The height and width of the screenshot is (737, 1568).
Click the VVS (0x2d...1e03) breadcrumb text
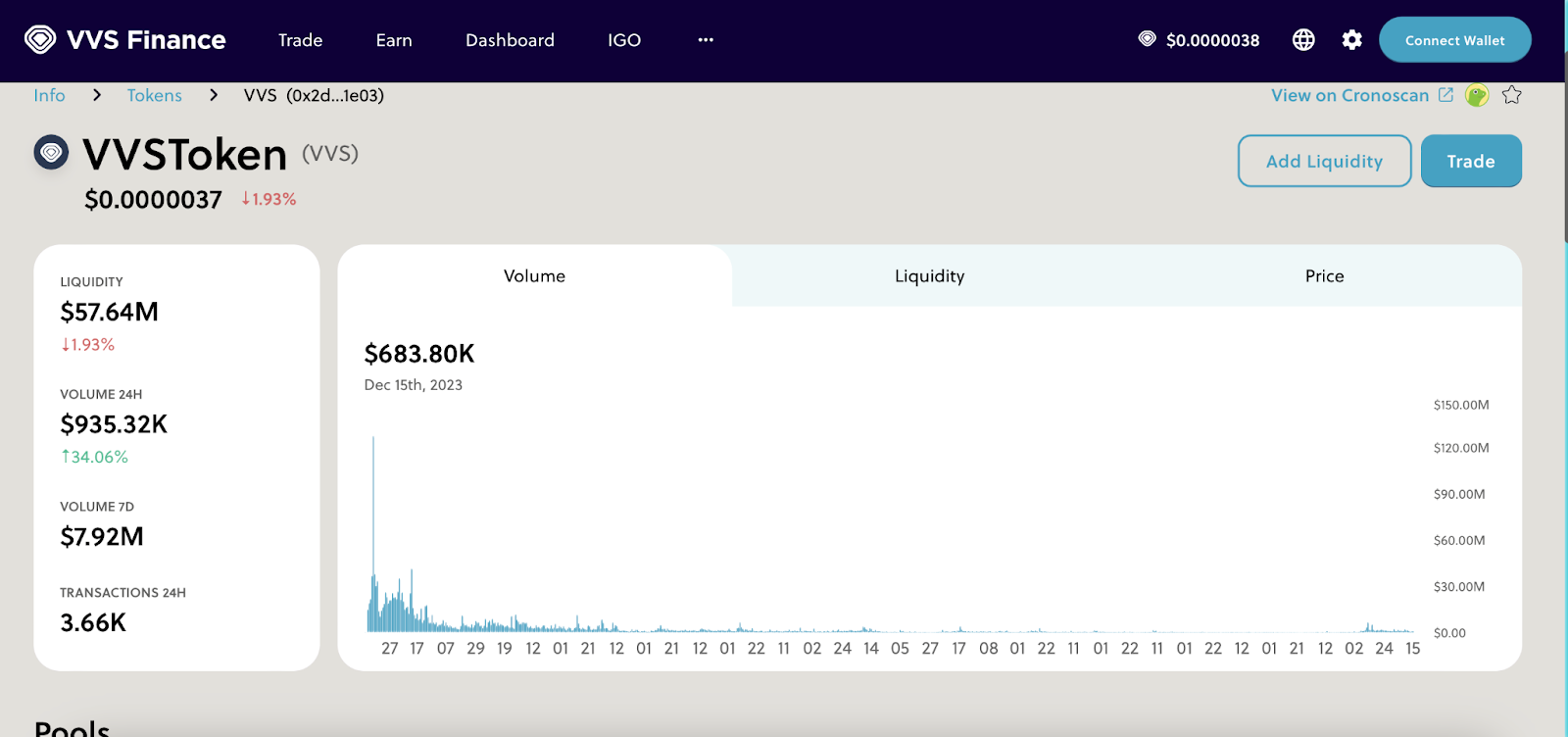pyautogui.click(x=314, y=95)
